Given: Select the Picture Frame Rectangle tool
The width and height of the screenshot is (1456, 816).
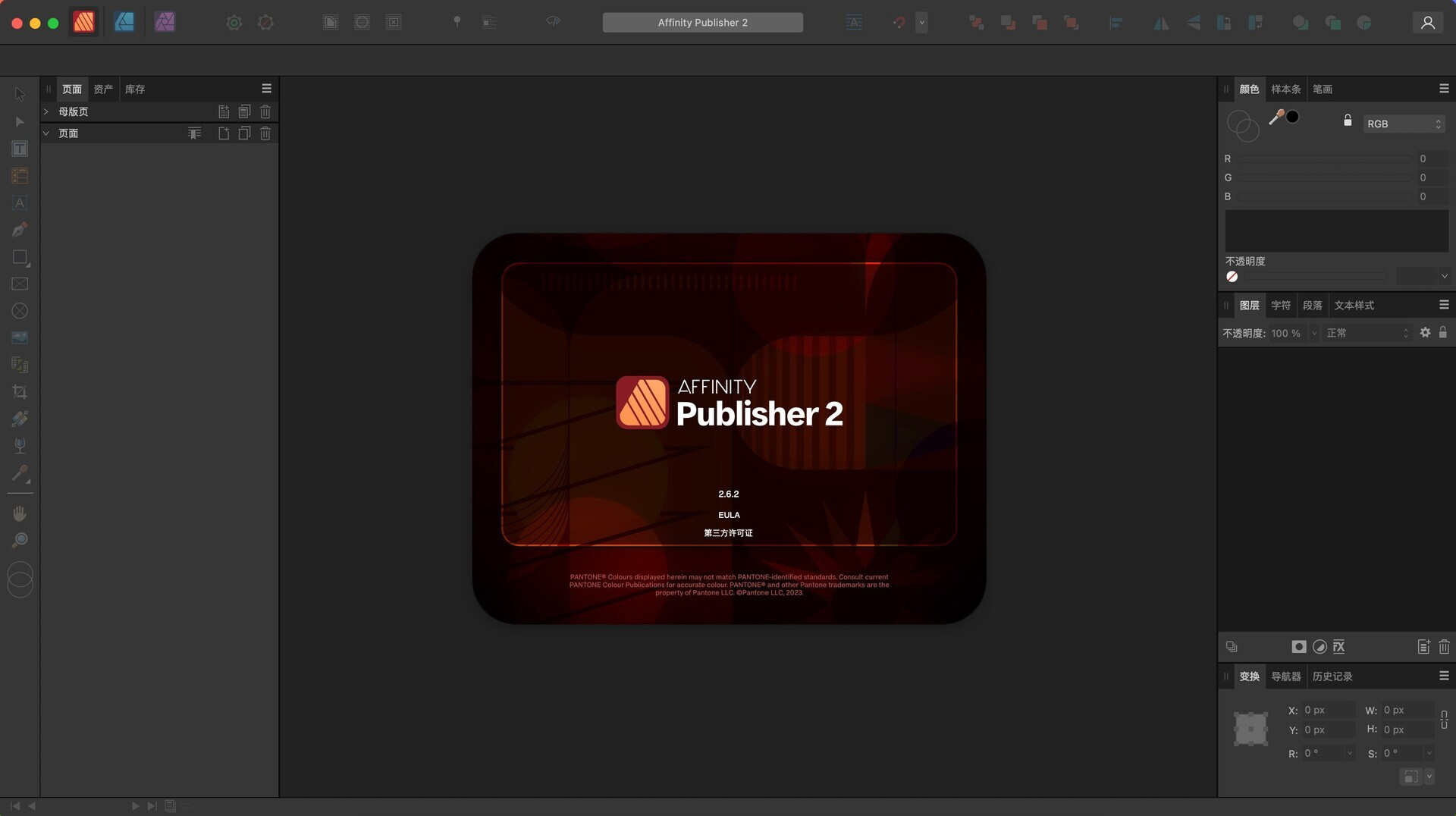Looking at the screenshot, I should coord(20,284).
